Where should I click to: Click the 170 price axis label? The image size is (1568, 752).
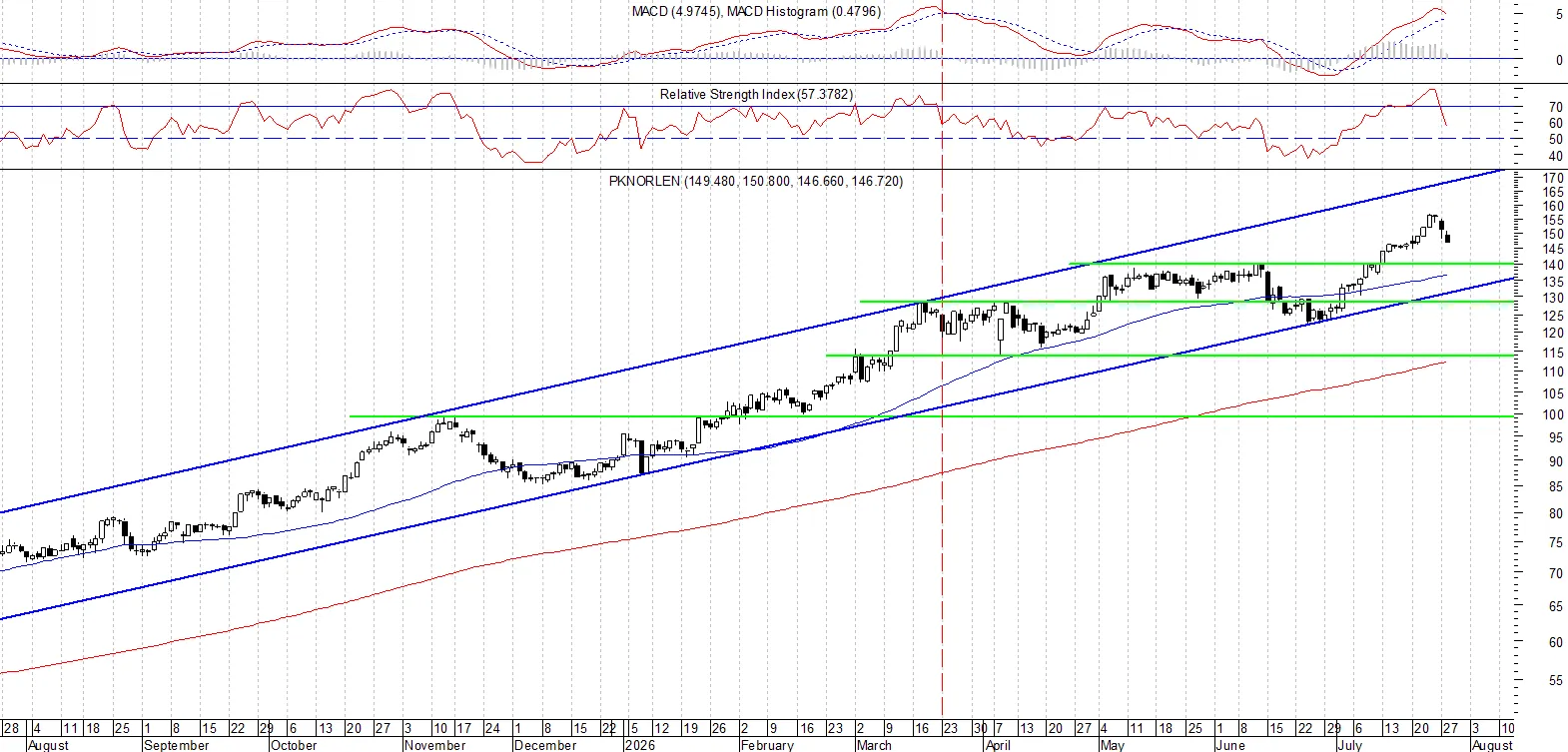(x=1553, y=179)
